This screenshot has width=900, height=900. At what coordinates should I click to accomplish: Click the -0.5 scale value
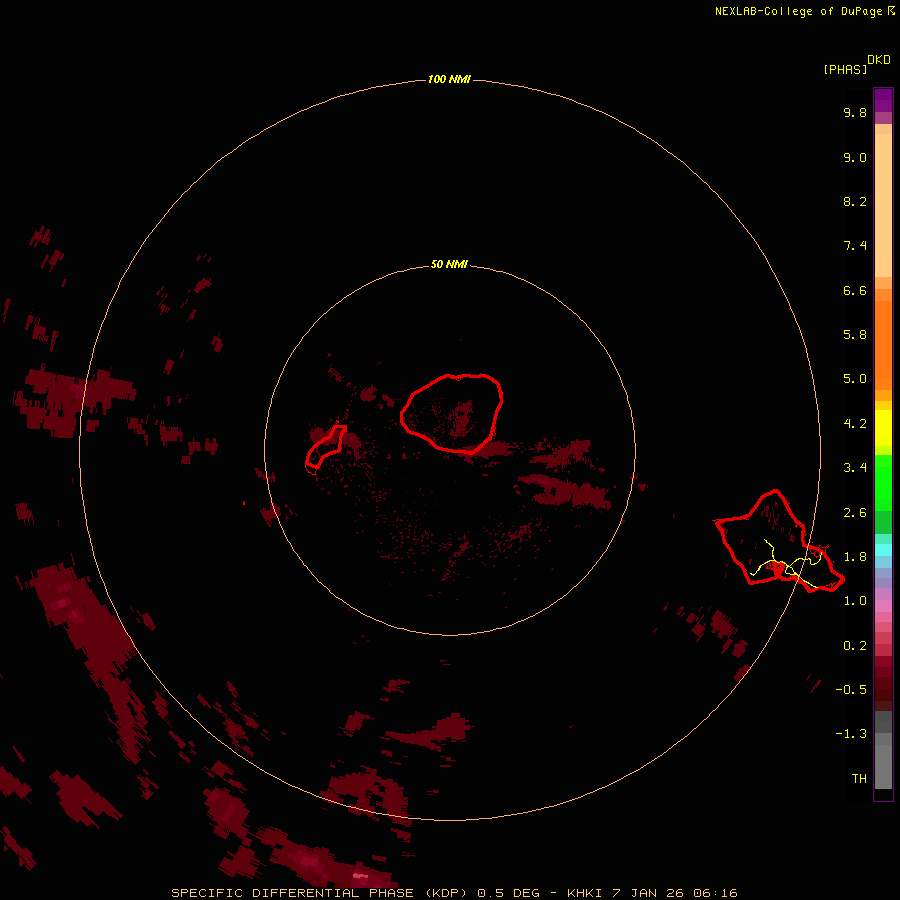tap(851, 690)
